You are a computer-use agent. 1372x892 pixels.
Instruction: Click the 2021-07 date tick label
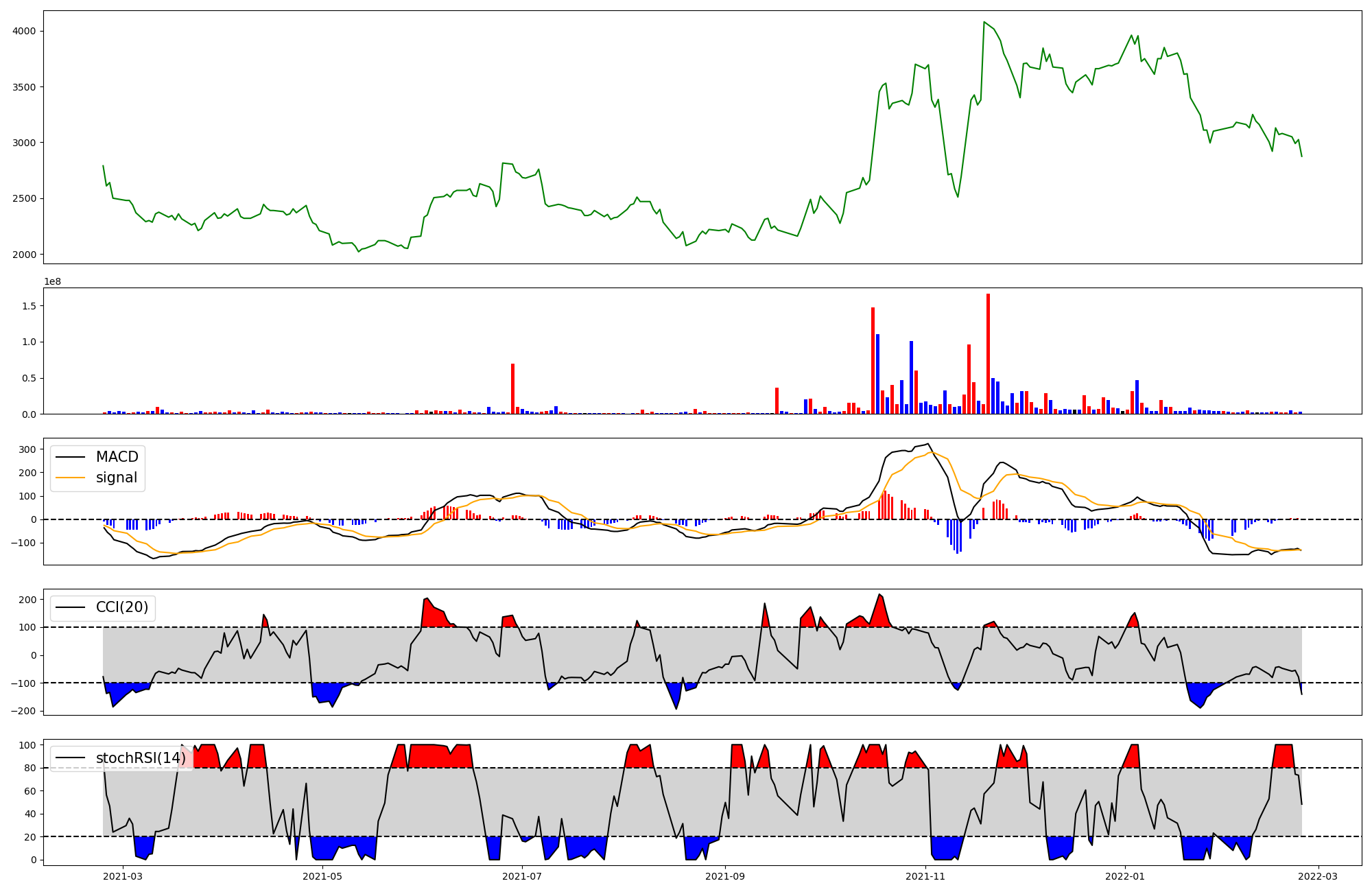point(522,876)
